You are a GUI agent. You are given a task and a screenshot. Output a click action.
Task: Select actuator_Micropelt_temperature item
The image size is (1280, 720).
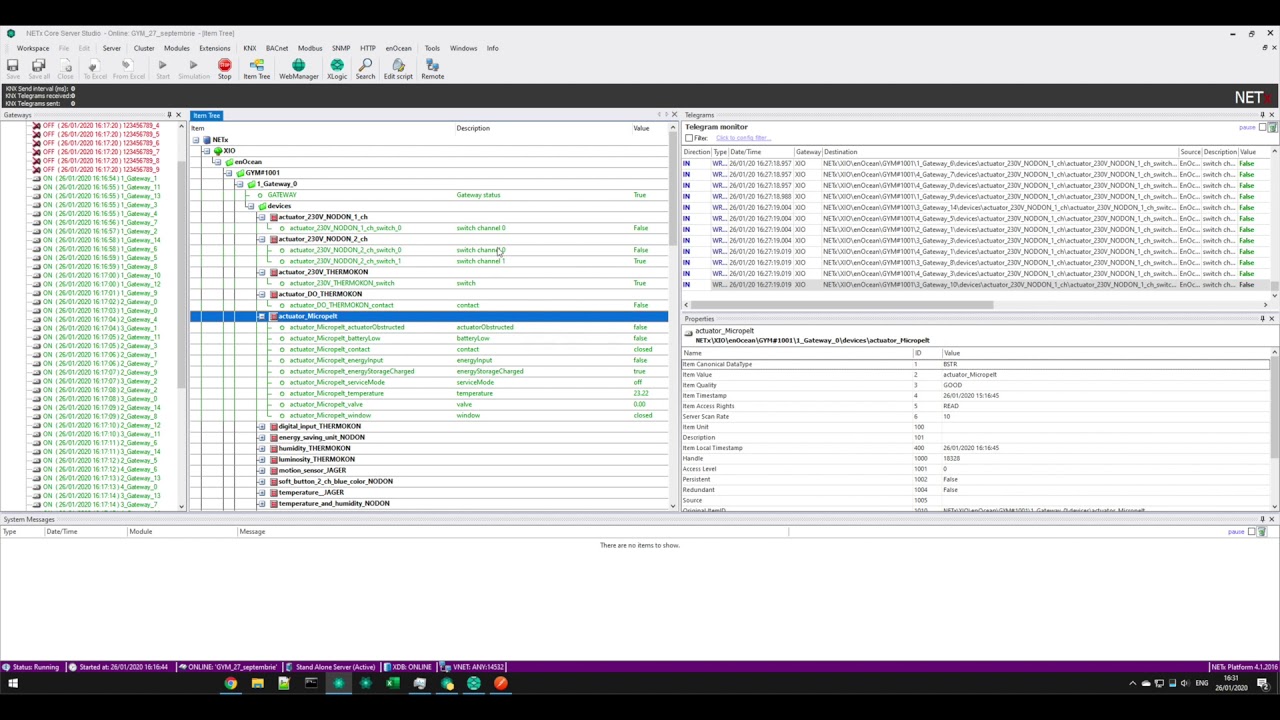[336, 393]
